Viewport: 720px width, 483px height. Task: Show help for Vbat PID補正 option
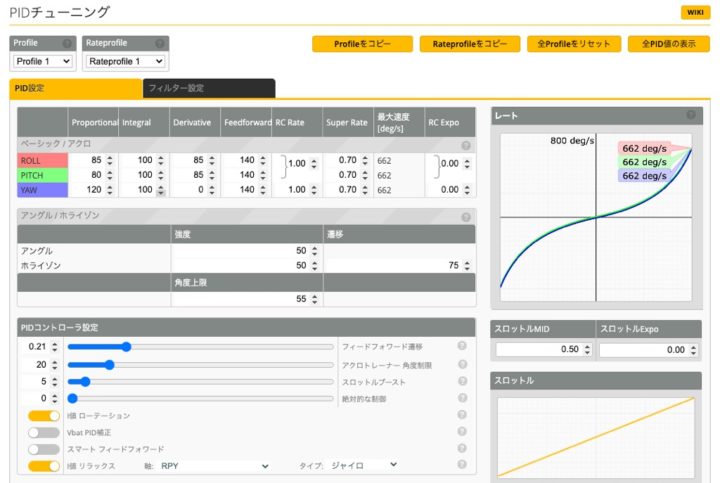point(462,432)
